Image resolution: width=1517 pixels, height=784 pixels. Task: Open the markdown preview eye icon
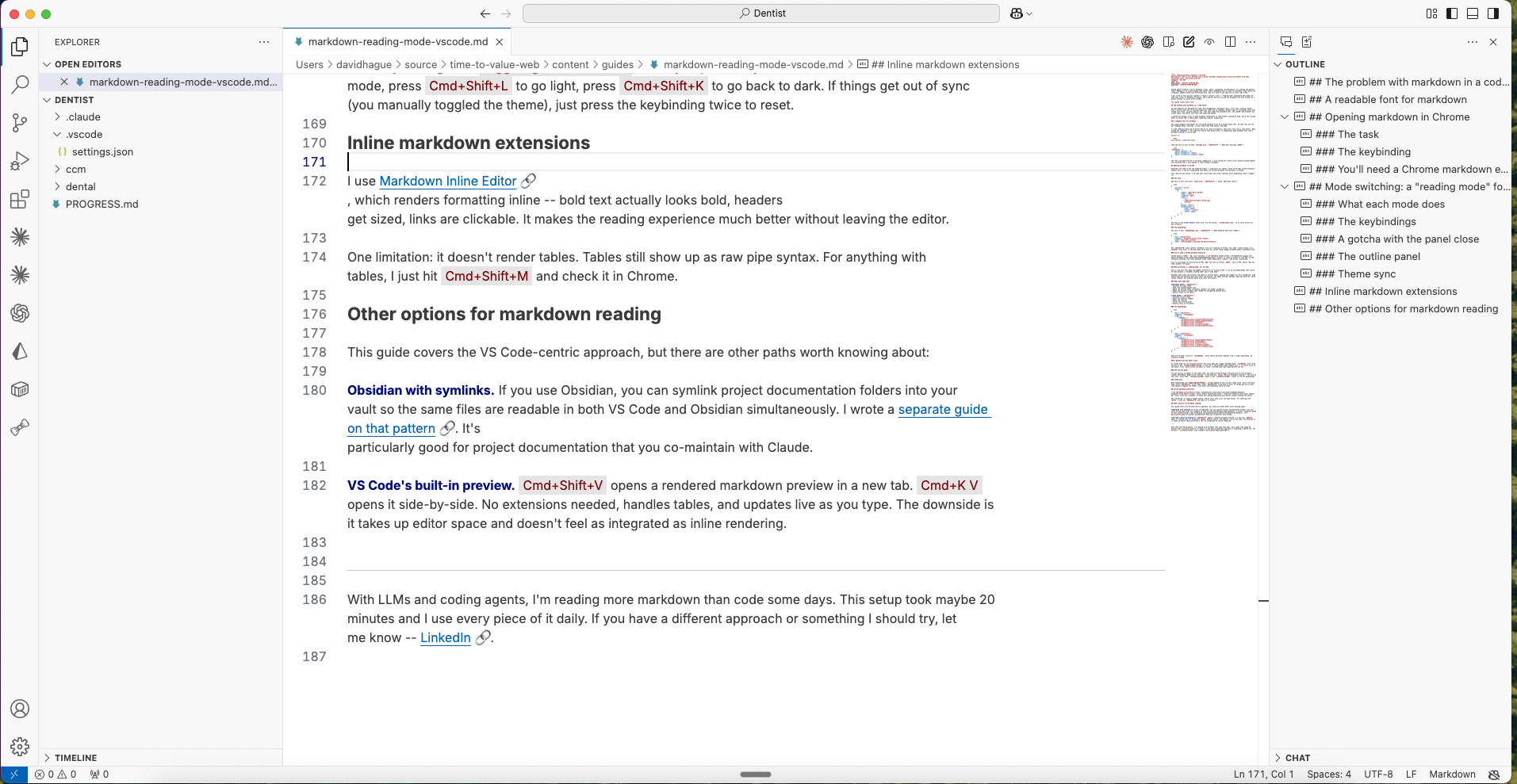1209,41
